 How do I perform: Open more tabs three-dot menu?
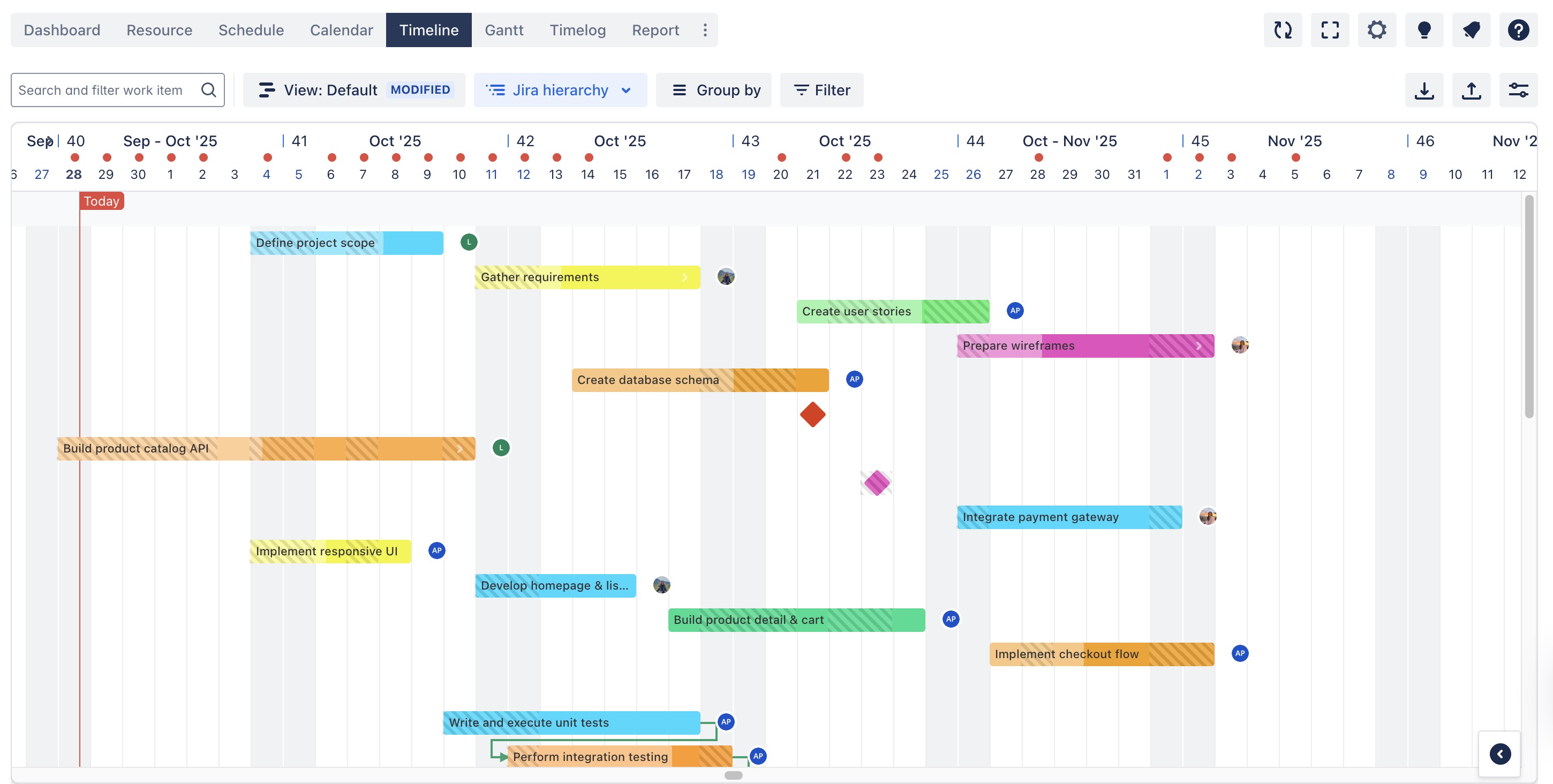coord(704,30)
